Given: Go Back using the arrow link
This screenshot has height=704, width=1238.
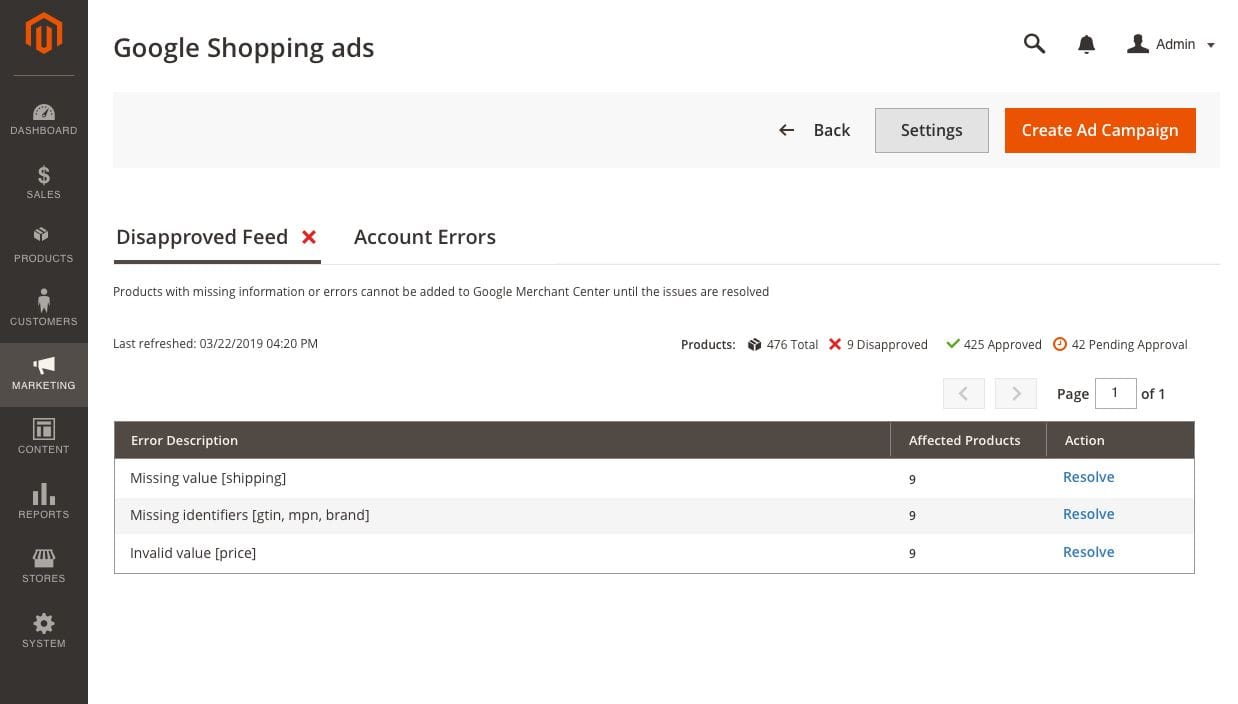Looking at the screenshot, I should pos(815,130).
